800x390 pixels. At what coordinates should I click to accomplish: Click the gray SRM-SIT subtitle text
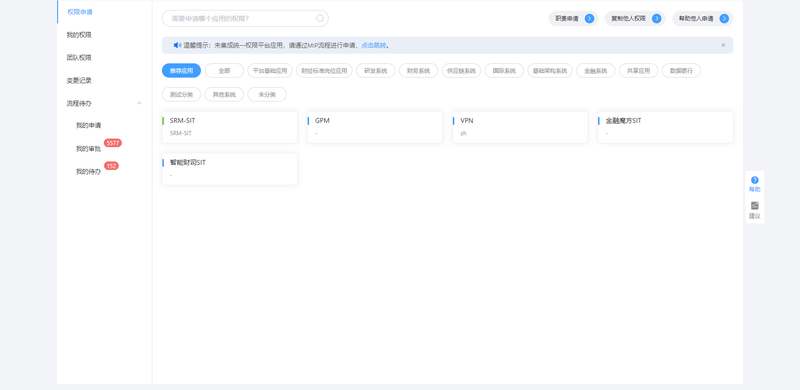coord(181,133)
